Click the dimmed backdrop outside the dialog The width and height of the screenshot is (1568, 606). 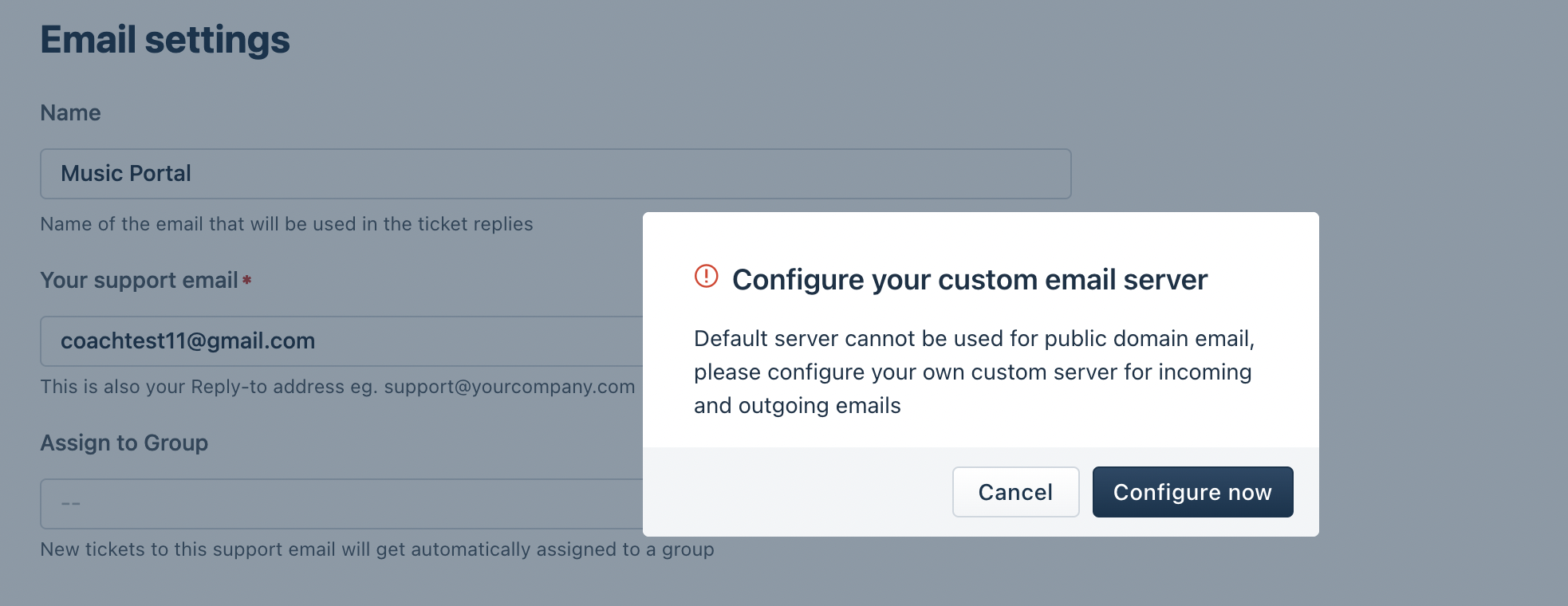pos(1436,120)
